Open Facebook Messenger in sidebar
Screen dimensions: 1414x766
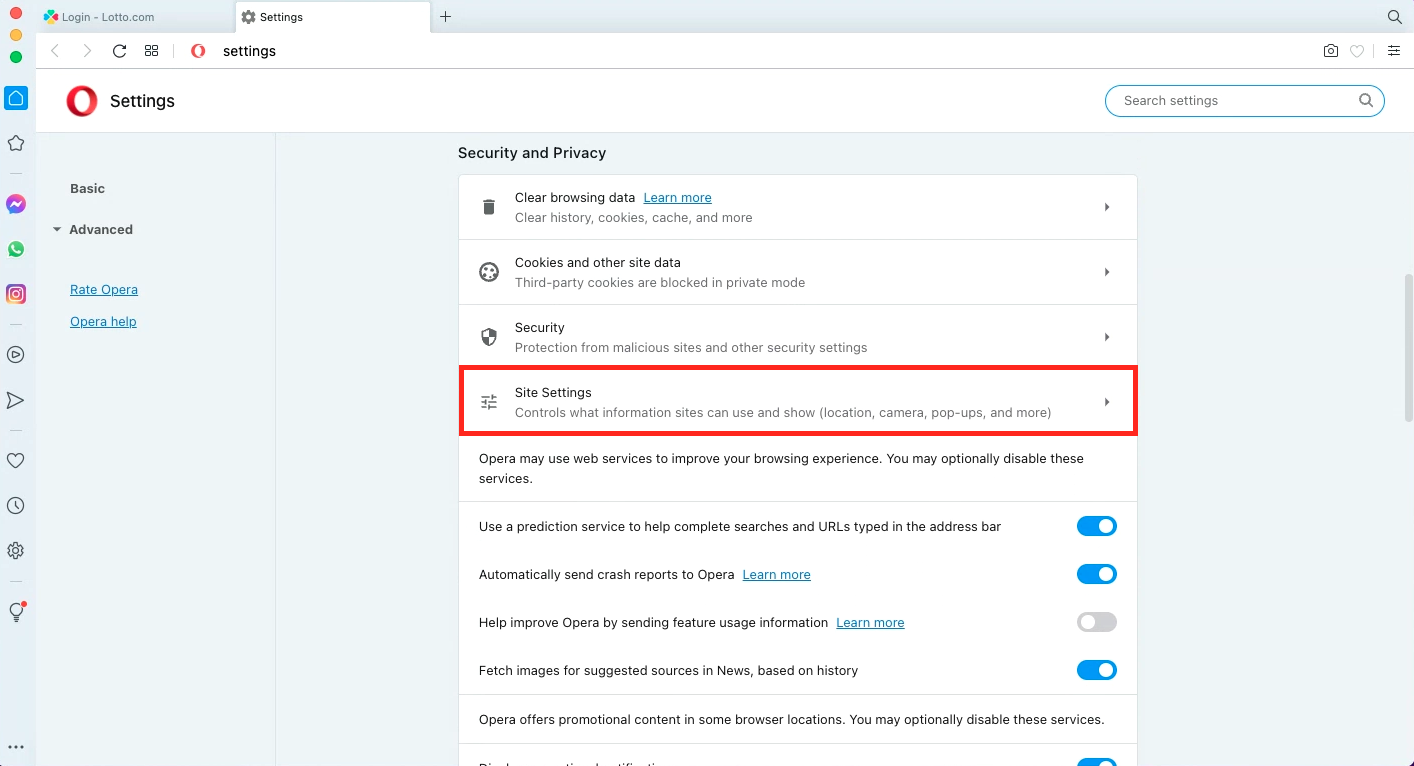[x=16, y=204]
